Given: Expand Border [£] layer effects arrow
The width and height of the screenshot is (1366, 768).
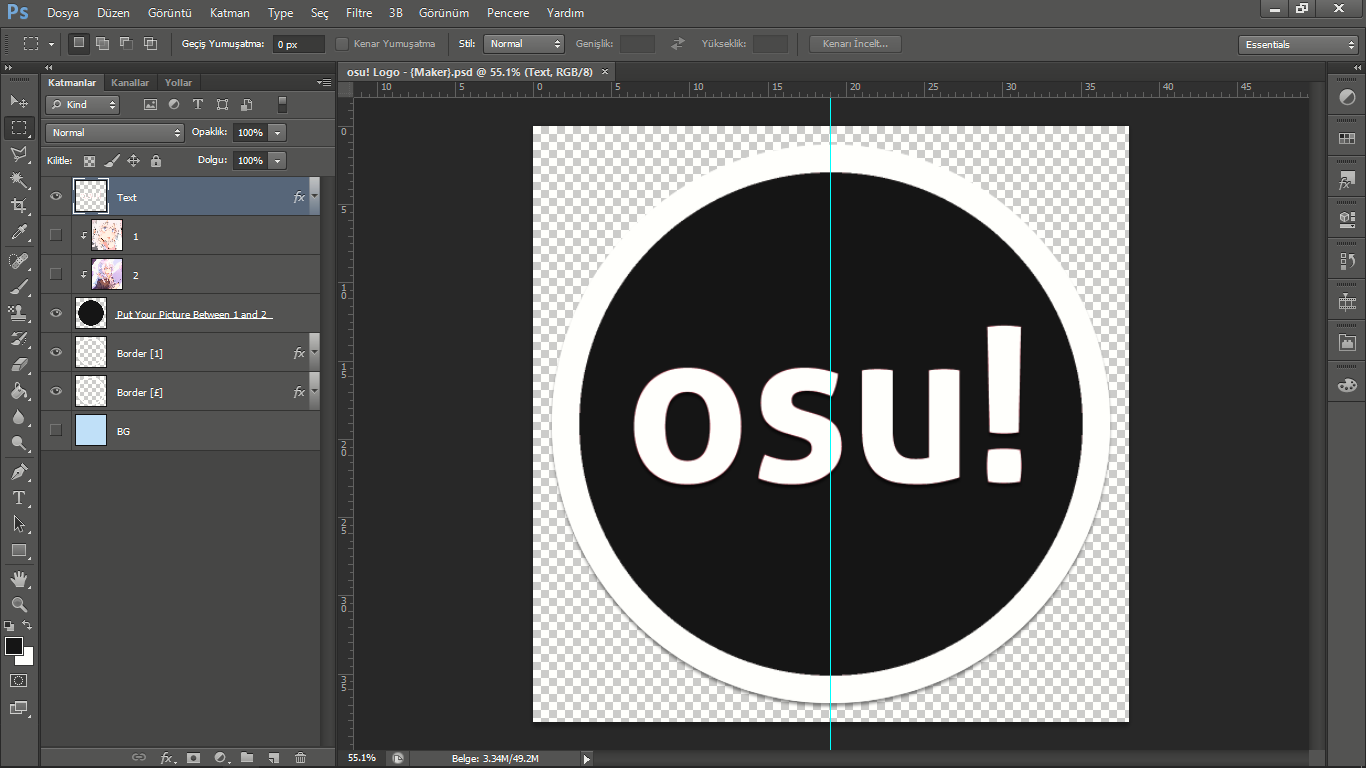Looking at the screenshot, I should [314, 392].
